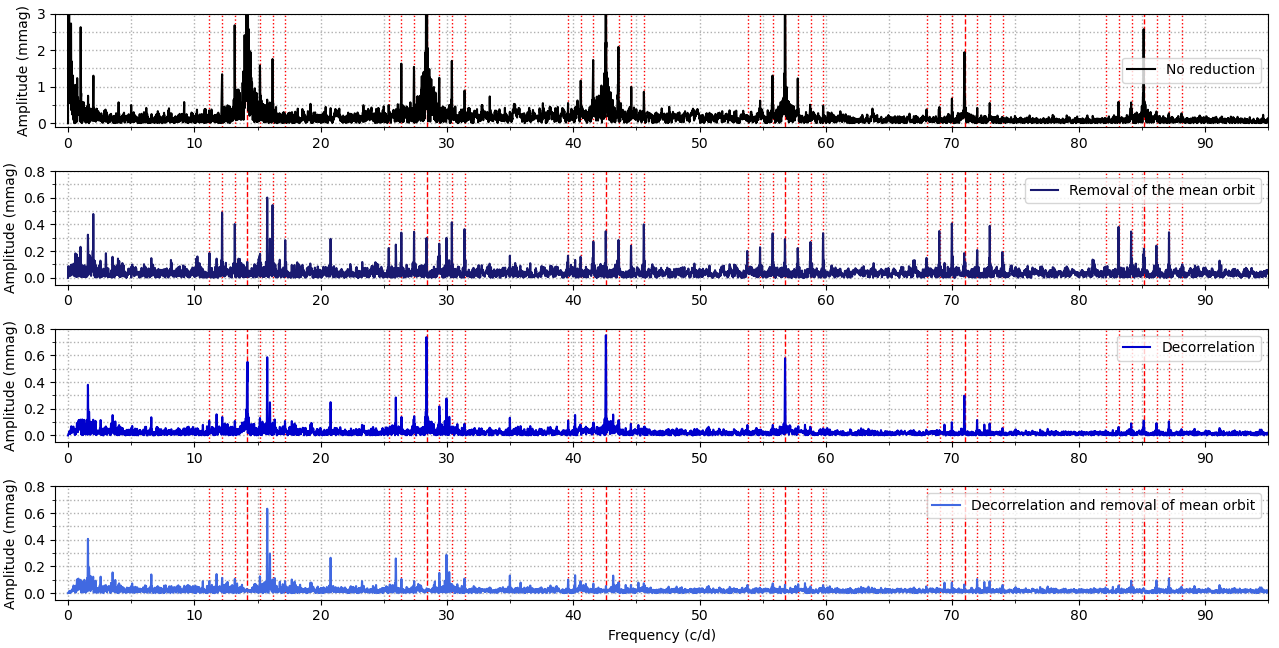This screenshot has width=1279, height=648.
Task: Click the top panel's 'Amplitude (mmag)' y-axis label
Action: click(x=23, y=69)
